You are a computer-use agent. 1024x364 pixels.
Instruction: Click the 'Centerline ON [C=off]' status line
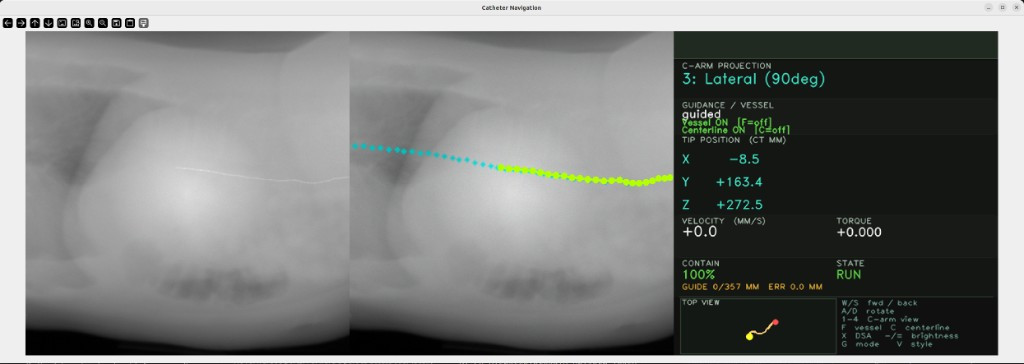tap(736, 130)
